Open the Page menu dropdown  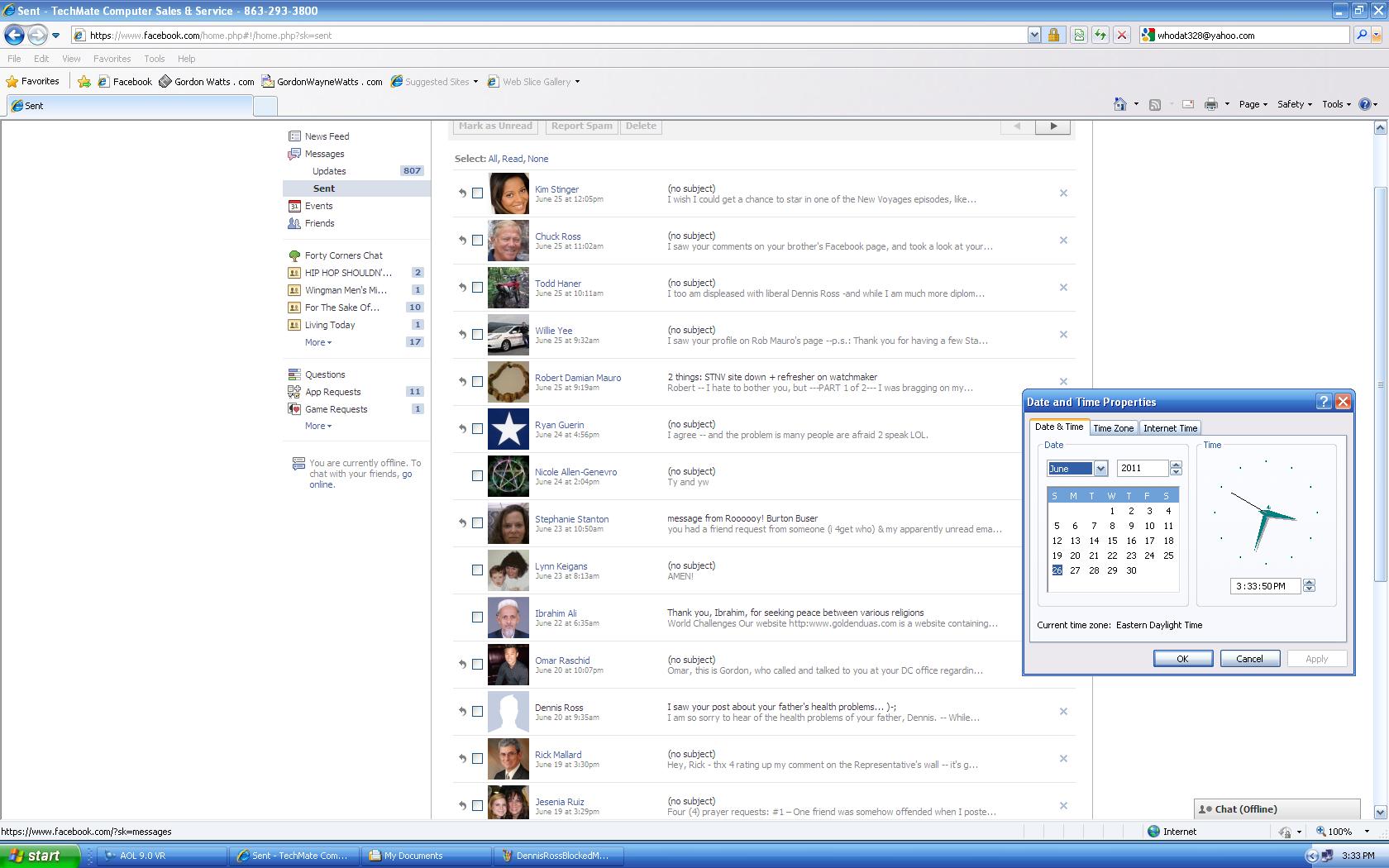pyautogui.click(x=1253, y=104)
